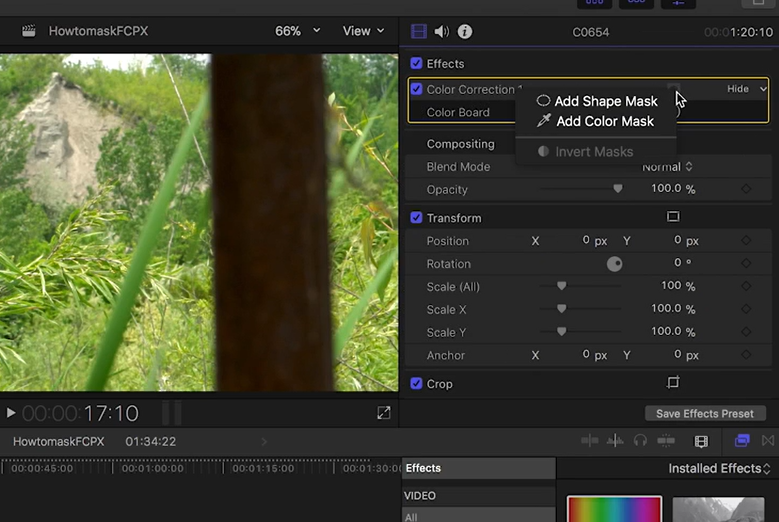
Task: Open the View options dropdown
Action: point(363,31)
